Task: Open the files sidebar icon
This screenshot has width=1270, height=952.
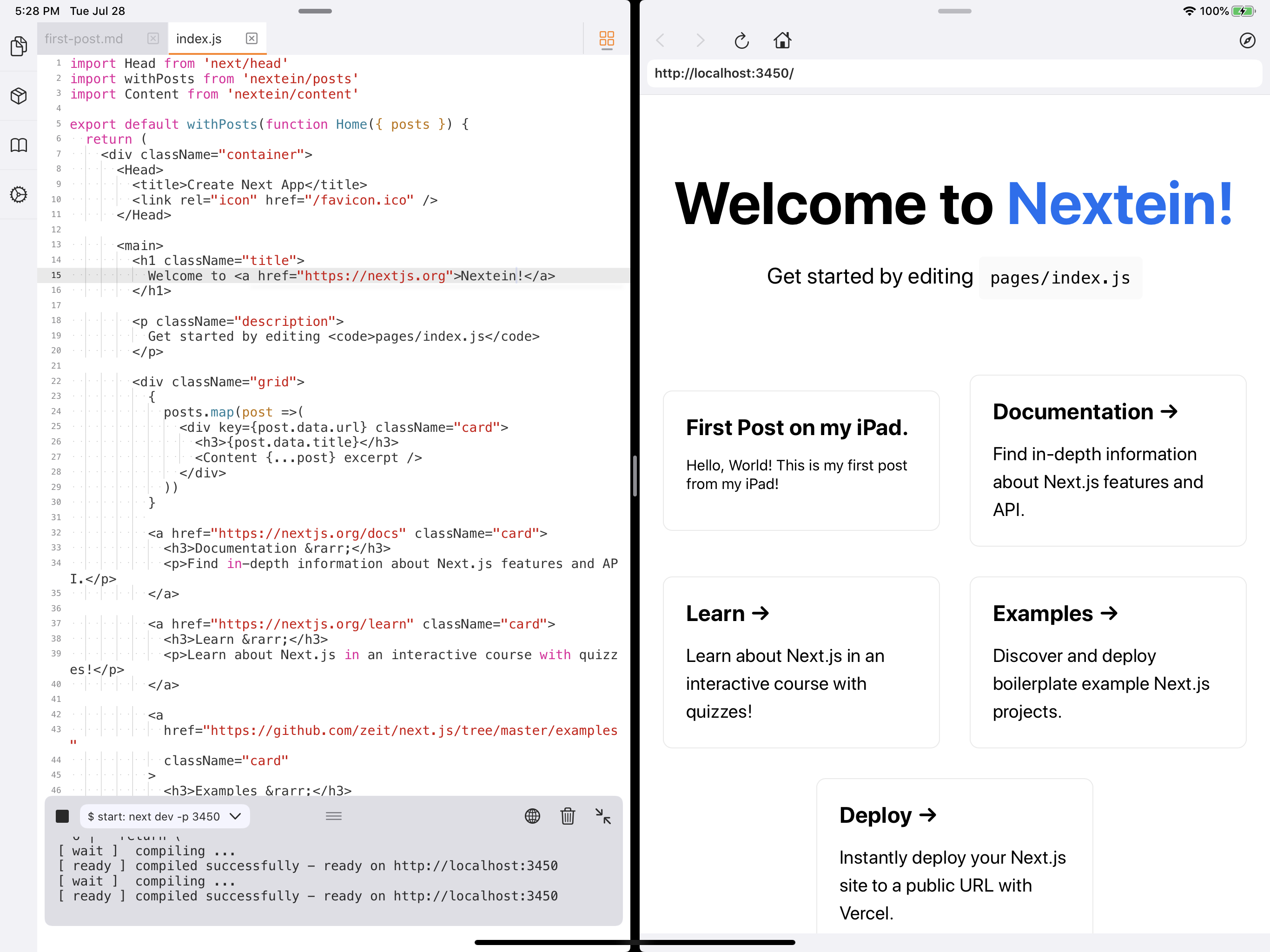Action: 19,46
